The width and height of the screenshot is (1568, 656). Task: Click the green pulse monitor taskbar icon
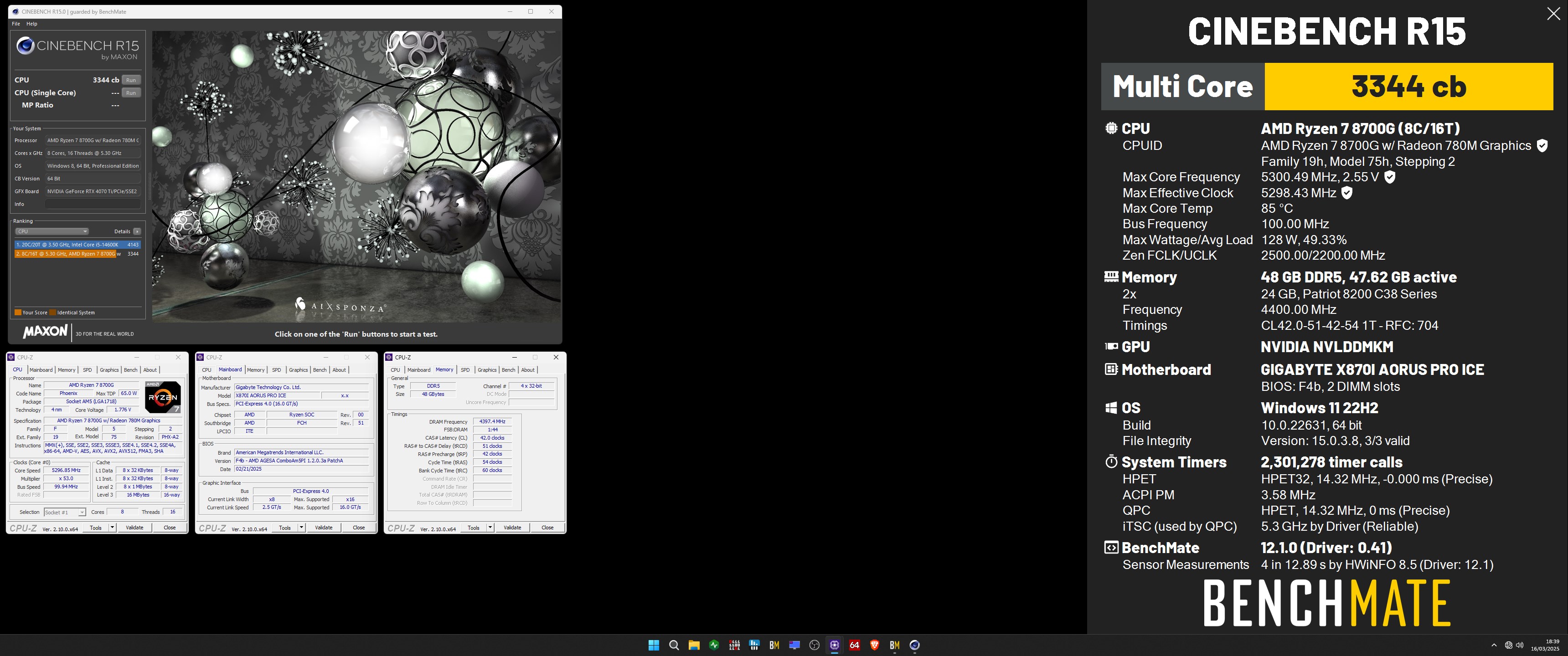714,645
